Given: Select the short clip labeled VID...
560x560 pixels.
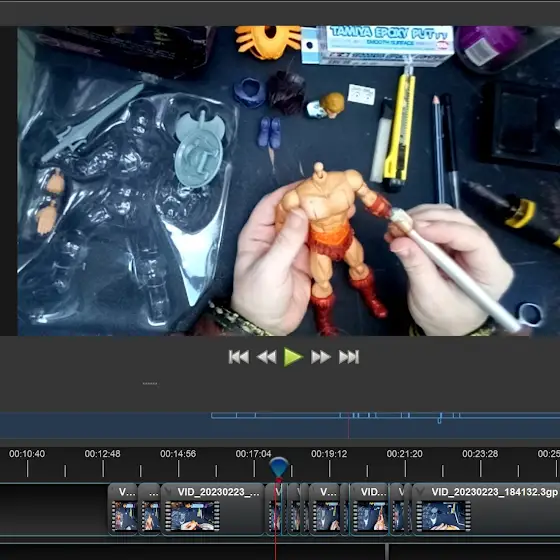Looking at the screenshot, I should tap(369, 509).
